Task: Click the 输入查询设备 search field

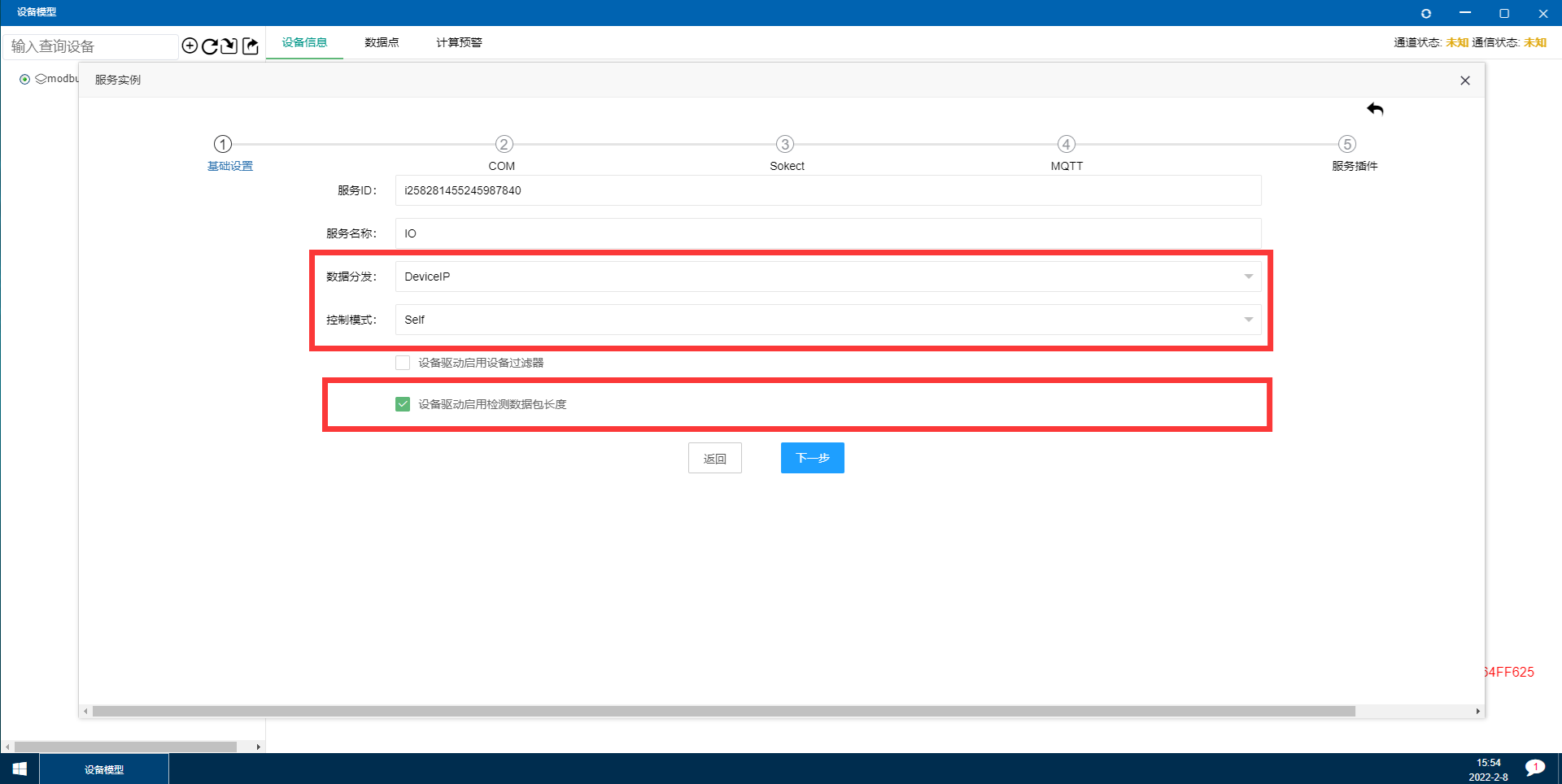Action: 89,46
